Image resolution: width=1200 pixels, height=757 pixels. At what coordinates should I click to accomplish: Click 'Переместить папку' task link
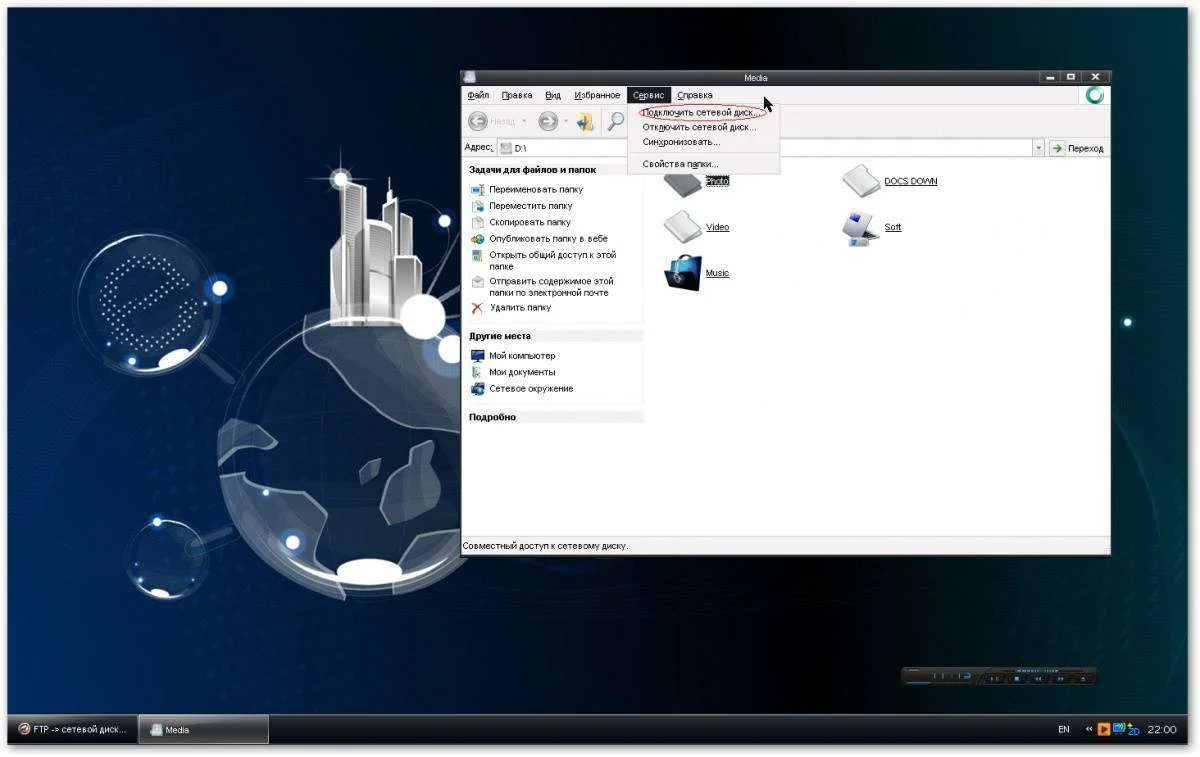531,206
